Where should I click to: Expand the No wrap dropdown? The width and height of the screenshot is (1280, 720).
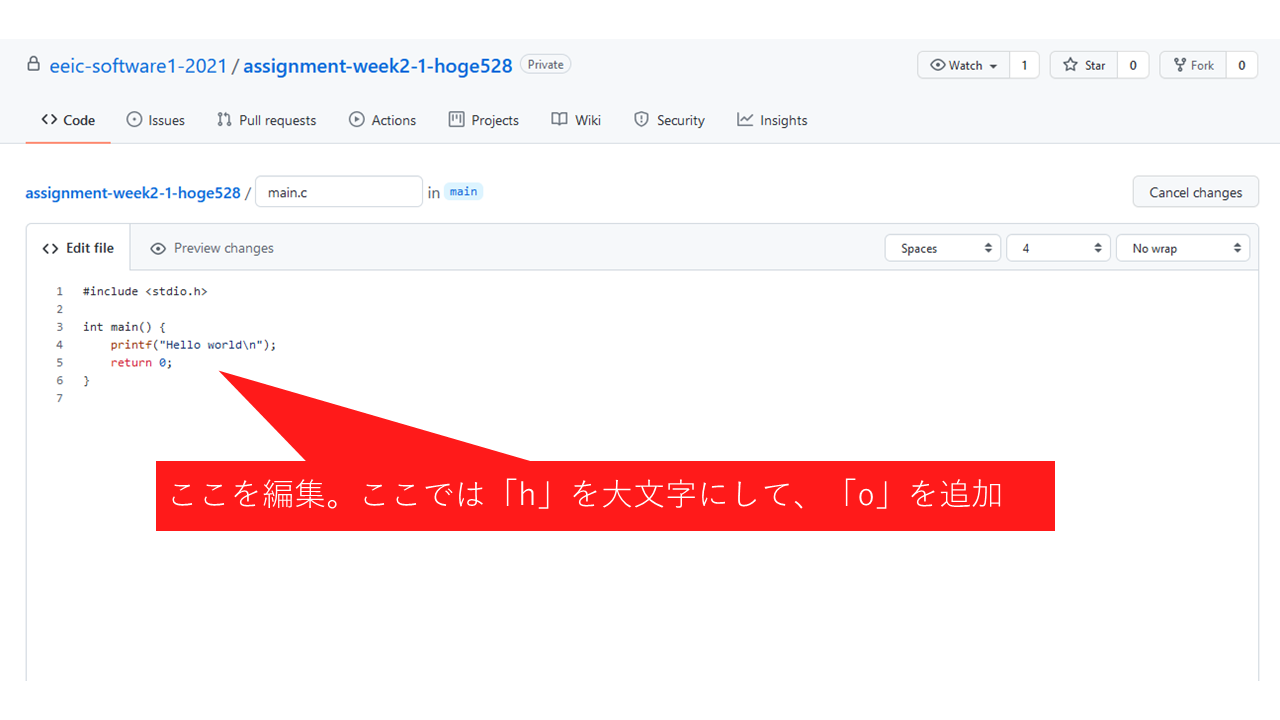pyautogui.click(x=1182, y=248)
